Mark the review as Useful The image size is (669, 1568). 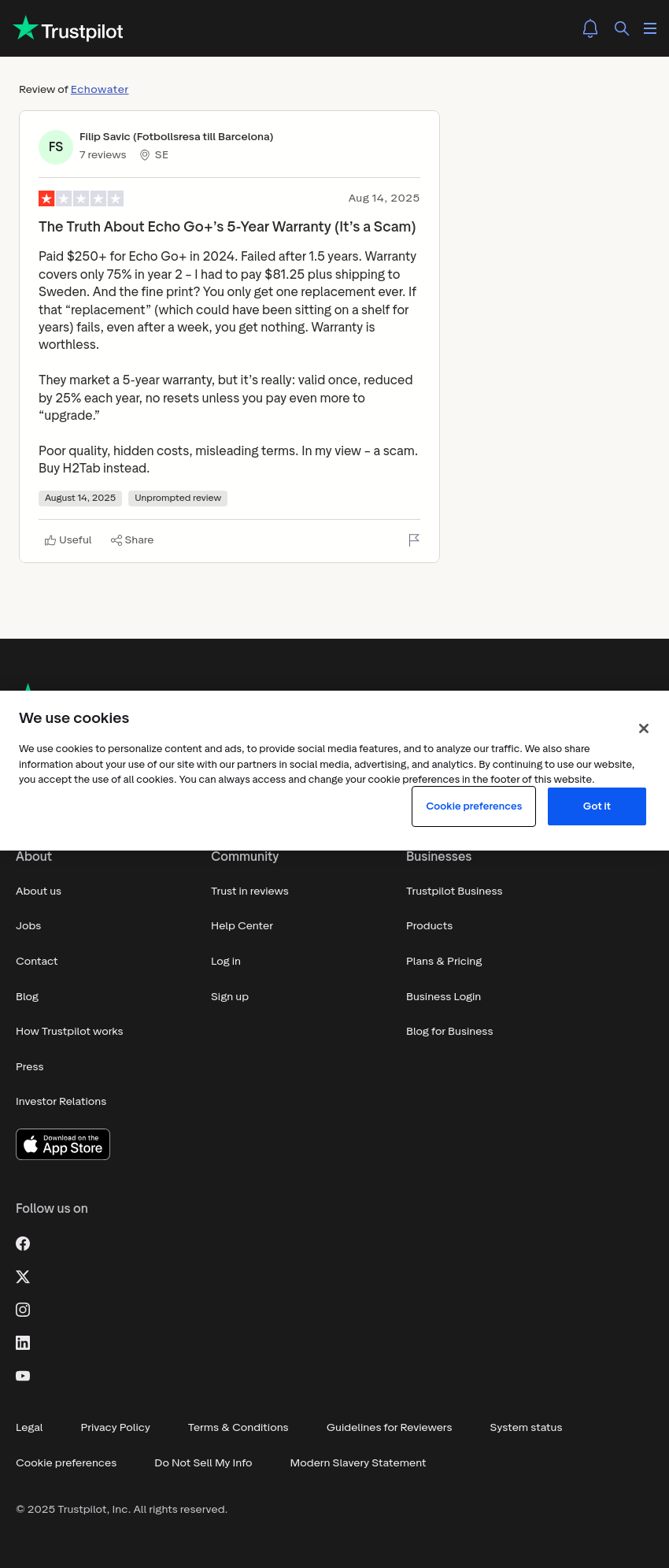pos(68,539)
